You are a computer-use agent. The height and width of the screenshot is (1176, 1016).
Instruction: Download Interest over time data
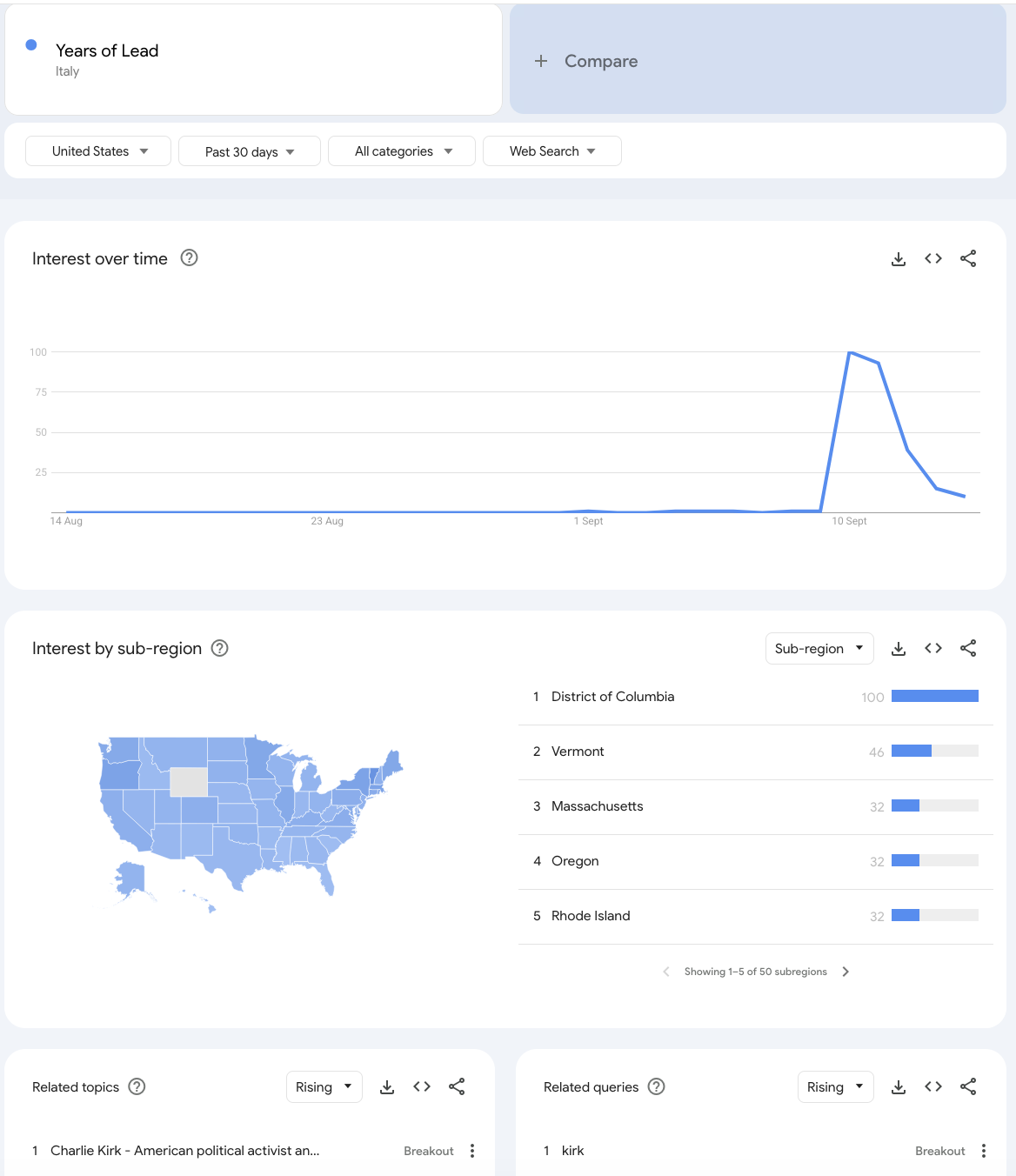[899, 259]
